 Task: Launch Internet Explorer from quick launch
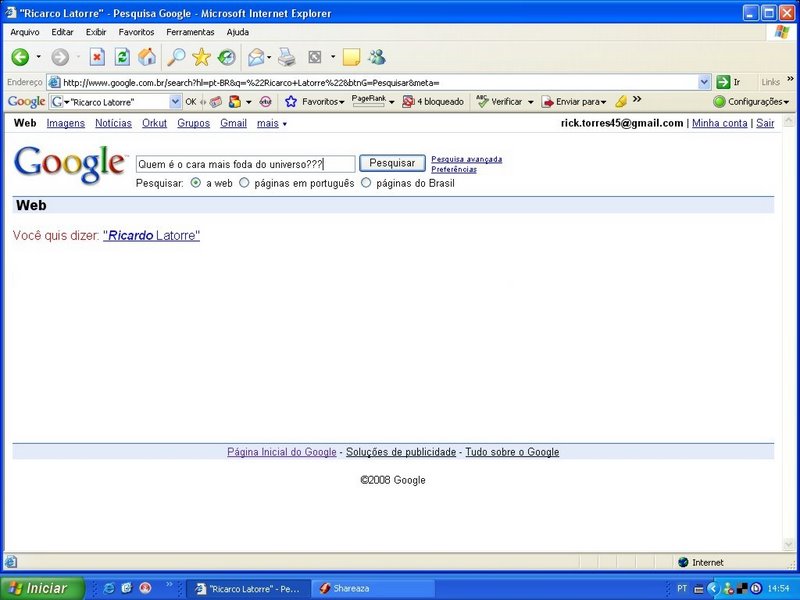(109, 588)
